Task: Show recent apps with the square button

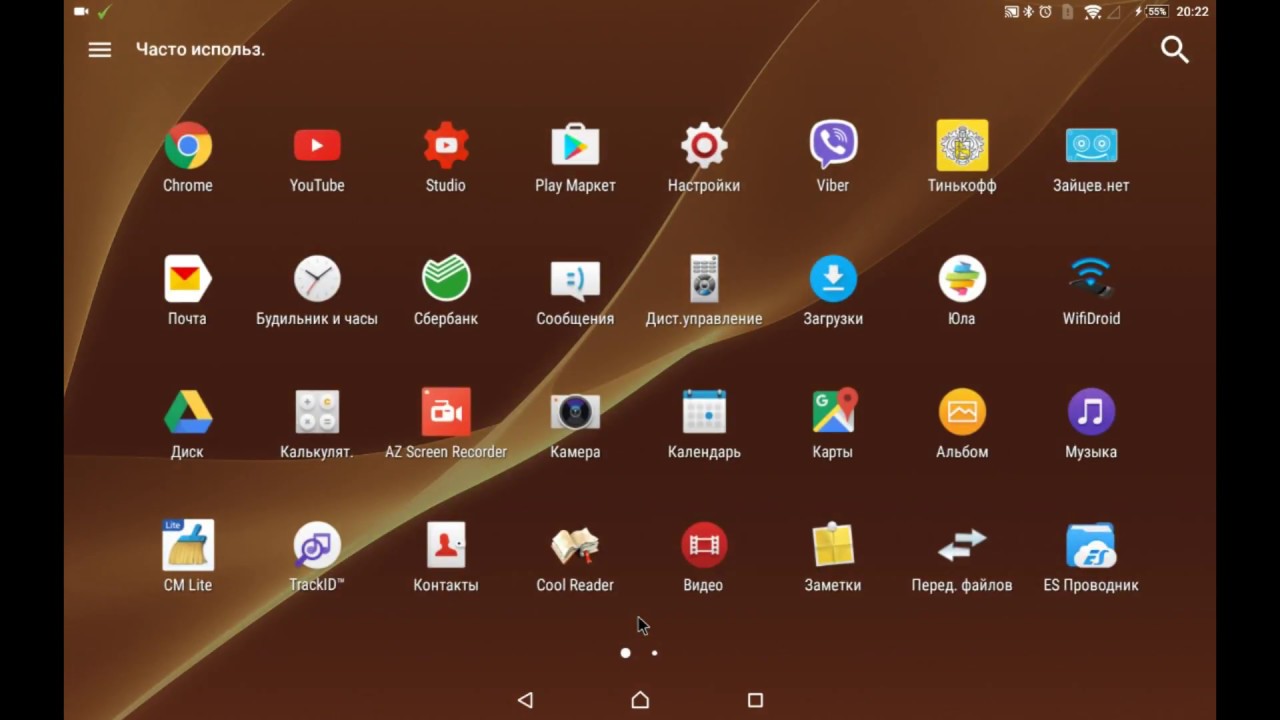Action: (x=755, y=700)
